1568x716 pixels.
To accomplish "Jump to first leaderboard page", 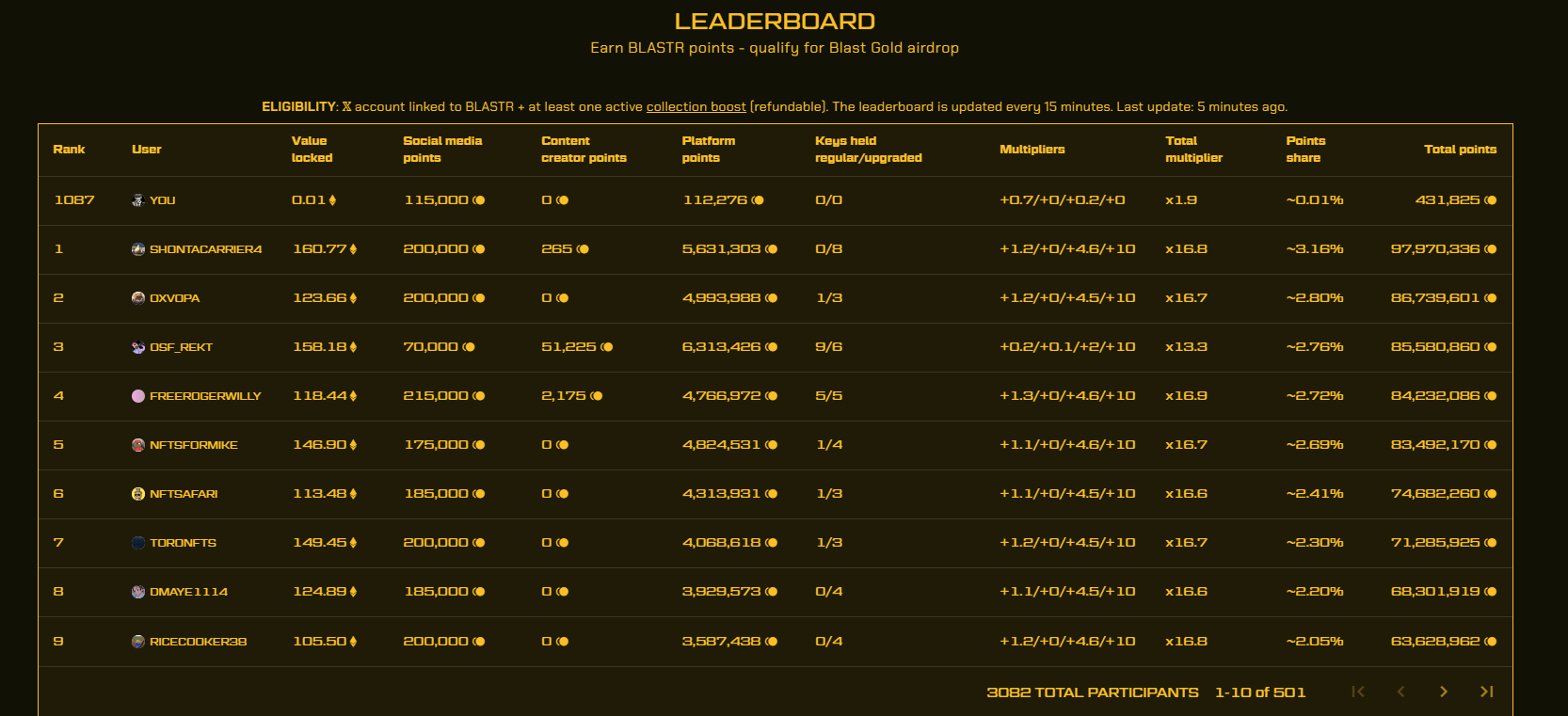I will click(1357, 692).
